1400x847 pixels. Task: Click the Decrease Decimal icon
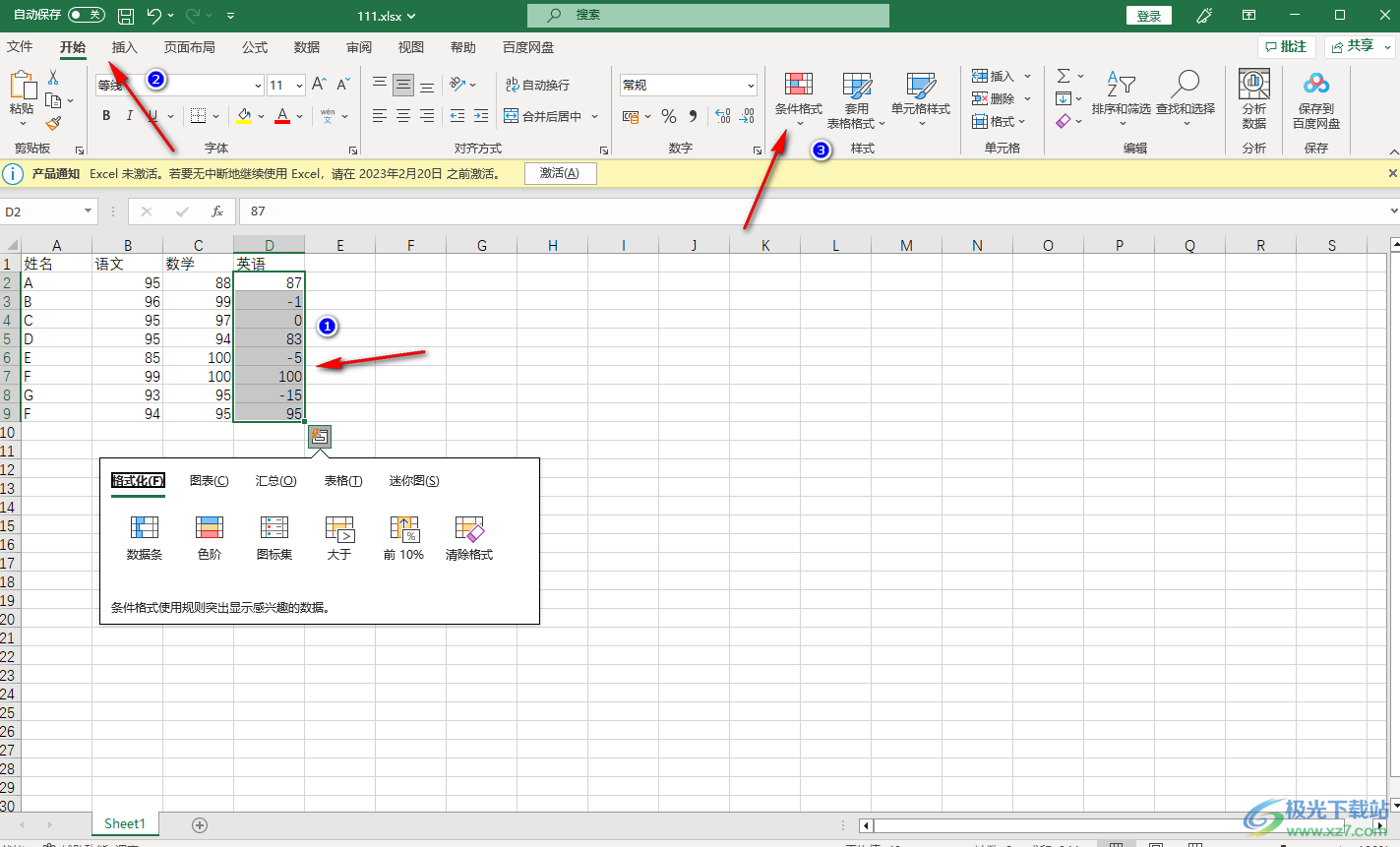[x=748, y=116]
